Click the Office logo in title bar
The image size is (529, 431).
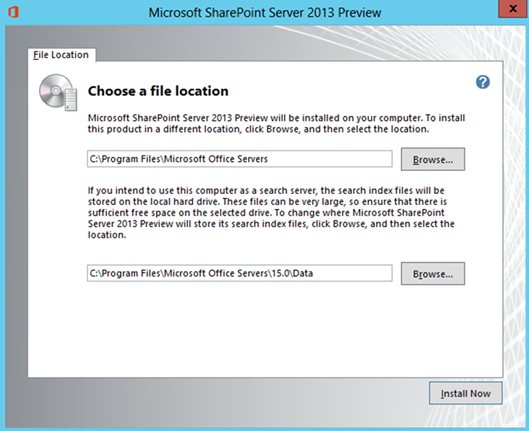[x=13, y=12]
